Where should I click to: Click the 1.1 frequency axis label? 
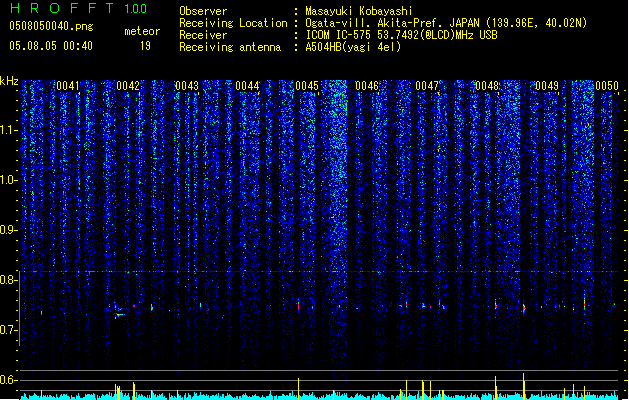coord(9,130)
